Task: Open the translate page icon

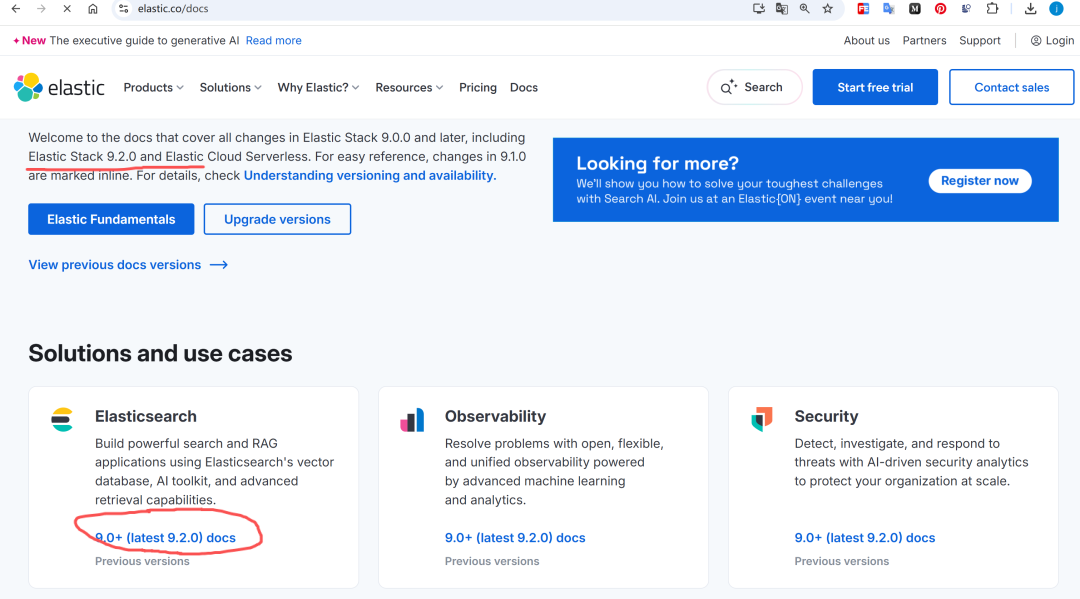Action: (x=782, y=9)
